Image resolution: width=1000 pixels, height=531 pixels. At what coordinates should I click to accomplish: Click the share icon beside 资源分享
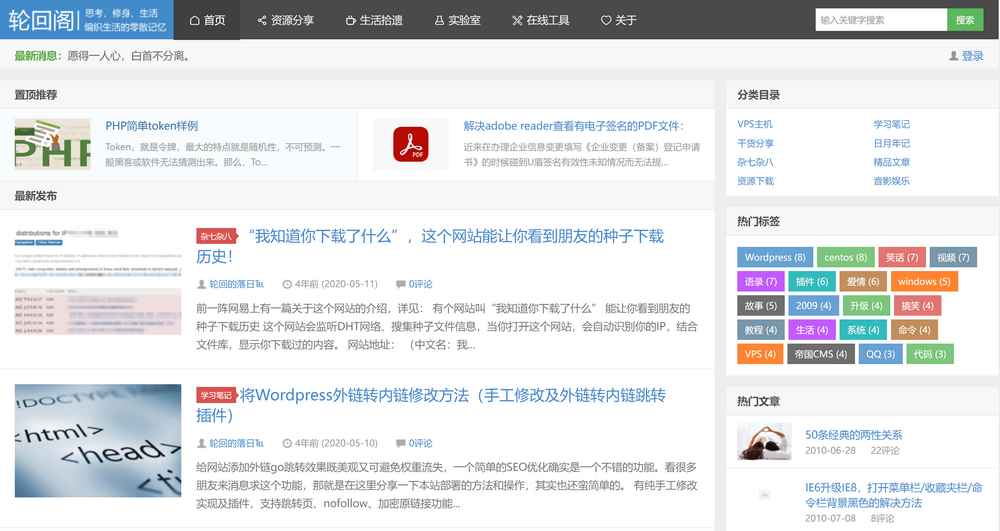(262, 20)
